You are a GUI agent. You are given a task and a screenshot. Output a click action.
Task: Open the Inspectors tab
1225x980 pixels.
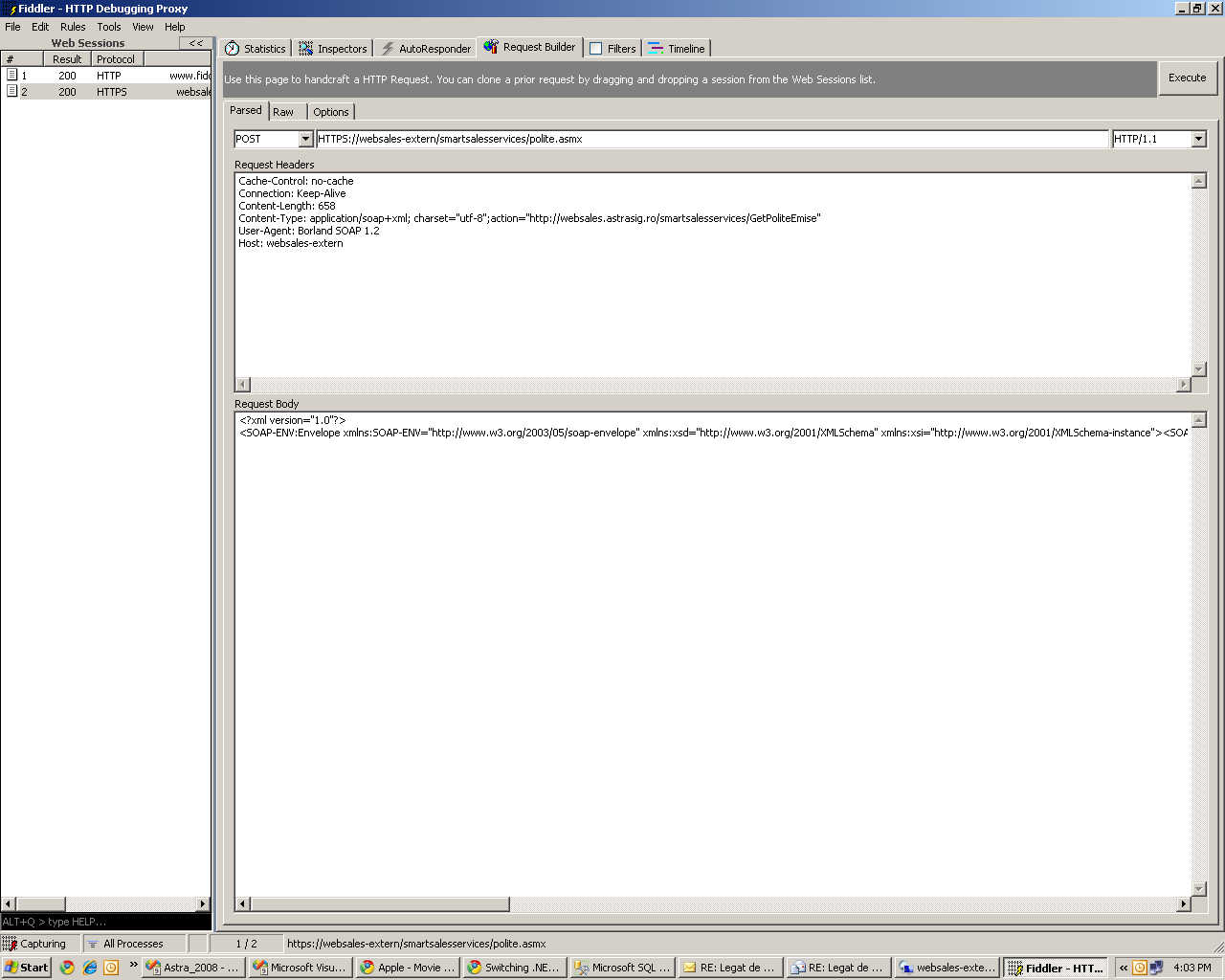tap(332, 49)
